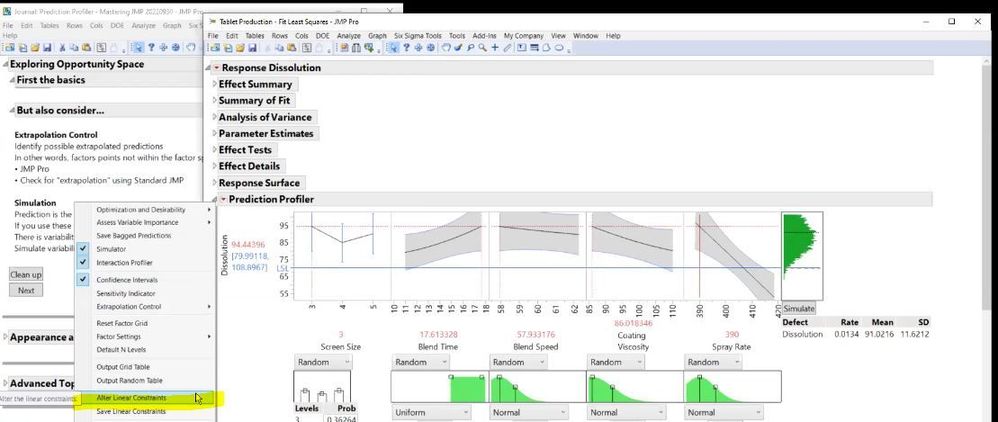Screen dimensions: 998x422
Task: Select the line drawing tool in Tablet Production toolbar
Action: (x=507, y=48)
